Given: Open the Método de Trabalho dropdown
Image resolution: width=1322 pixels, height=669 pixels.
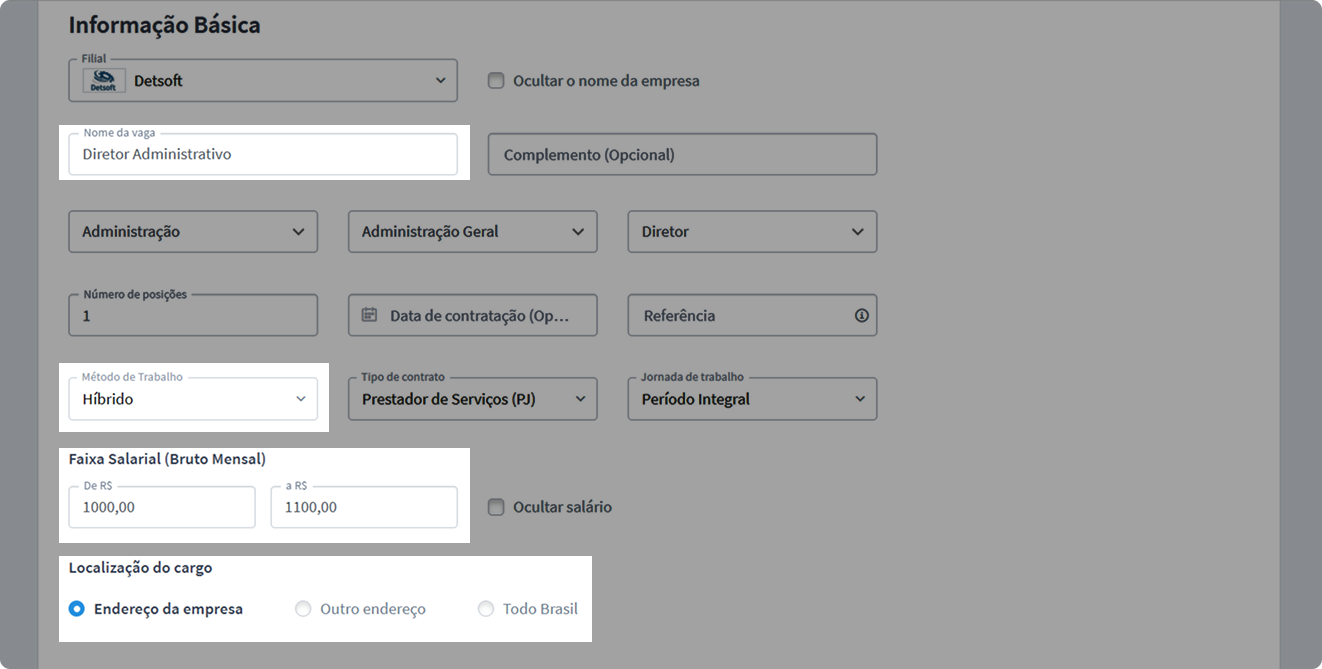Looking at the screenshot, I should [193, 399].
